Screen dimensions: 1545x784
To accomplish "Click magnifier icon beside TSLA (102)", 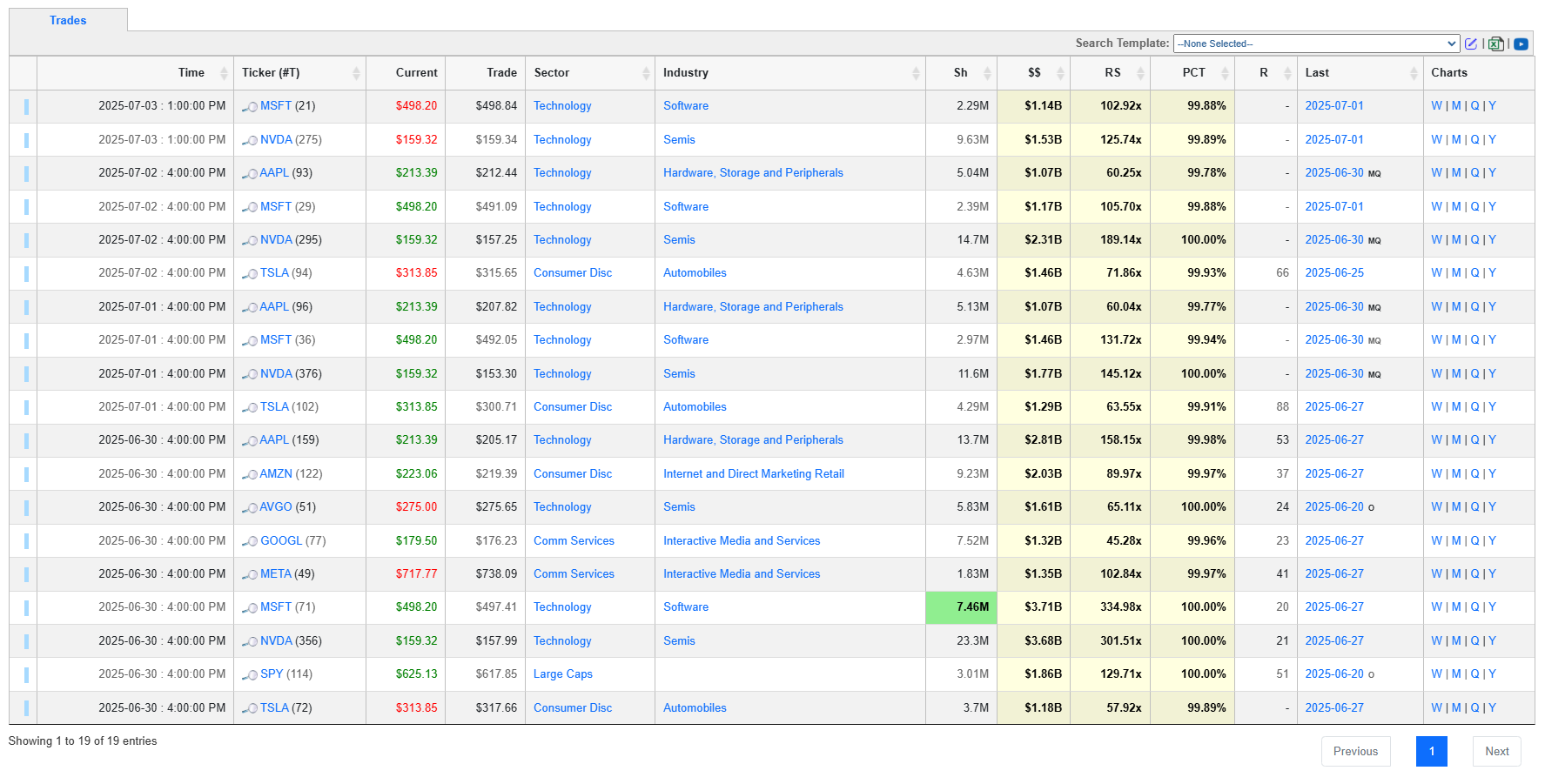I will [x=250, y=407].
